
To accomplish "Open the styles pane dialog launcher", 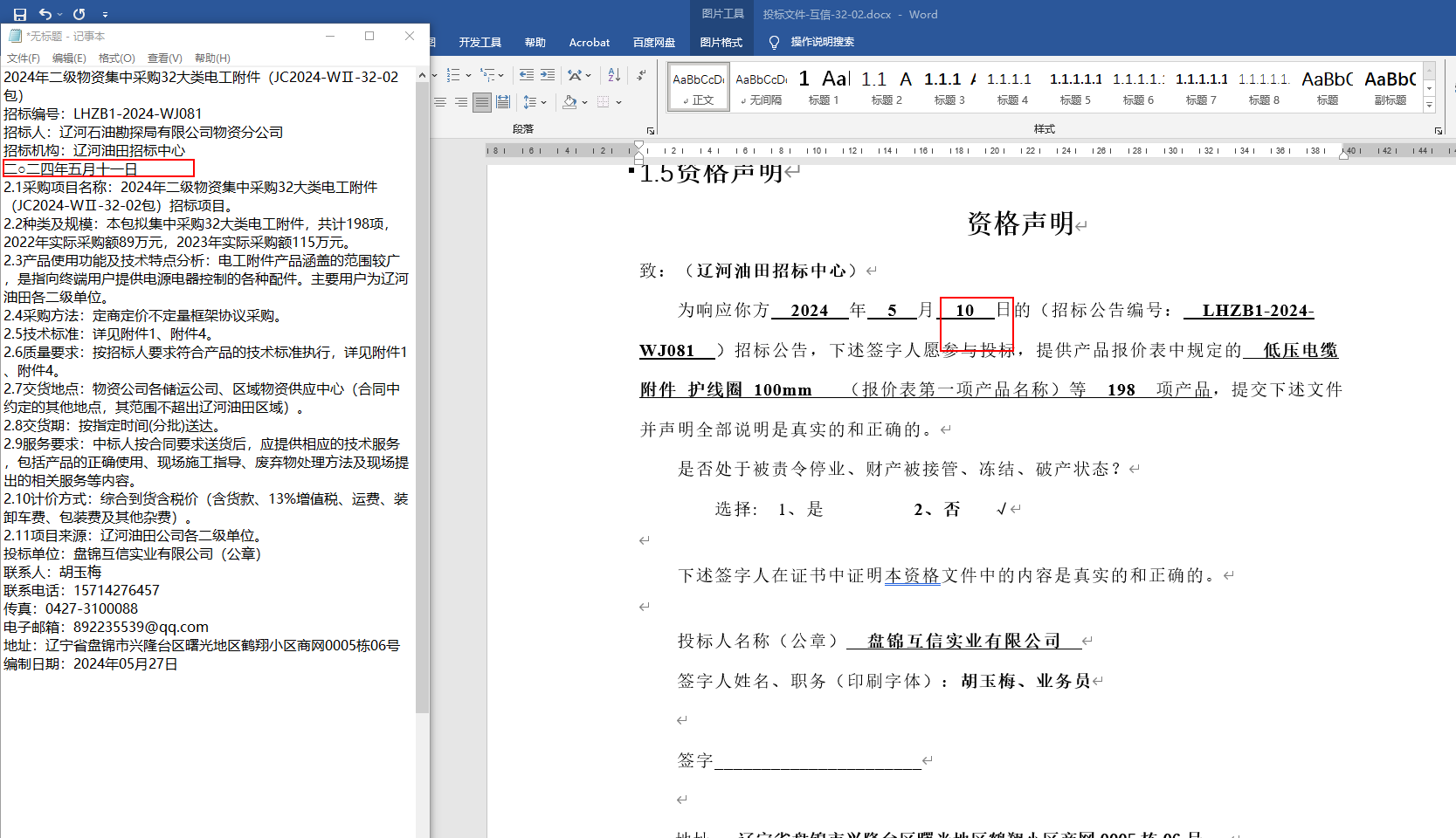I will click(x=1439, y=130).
